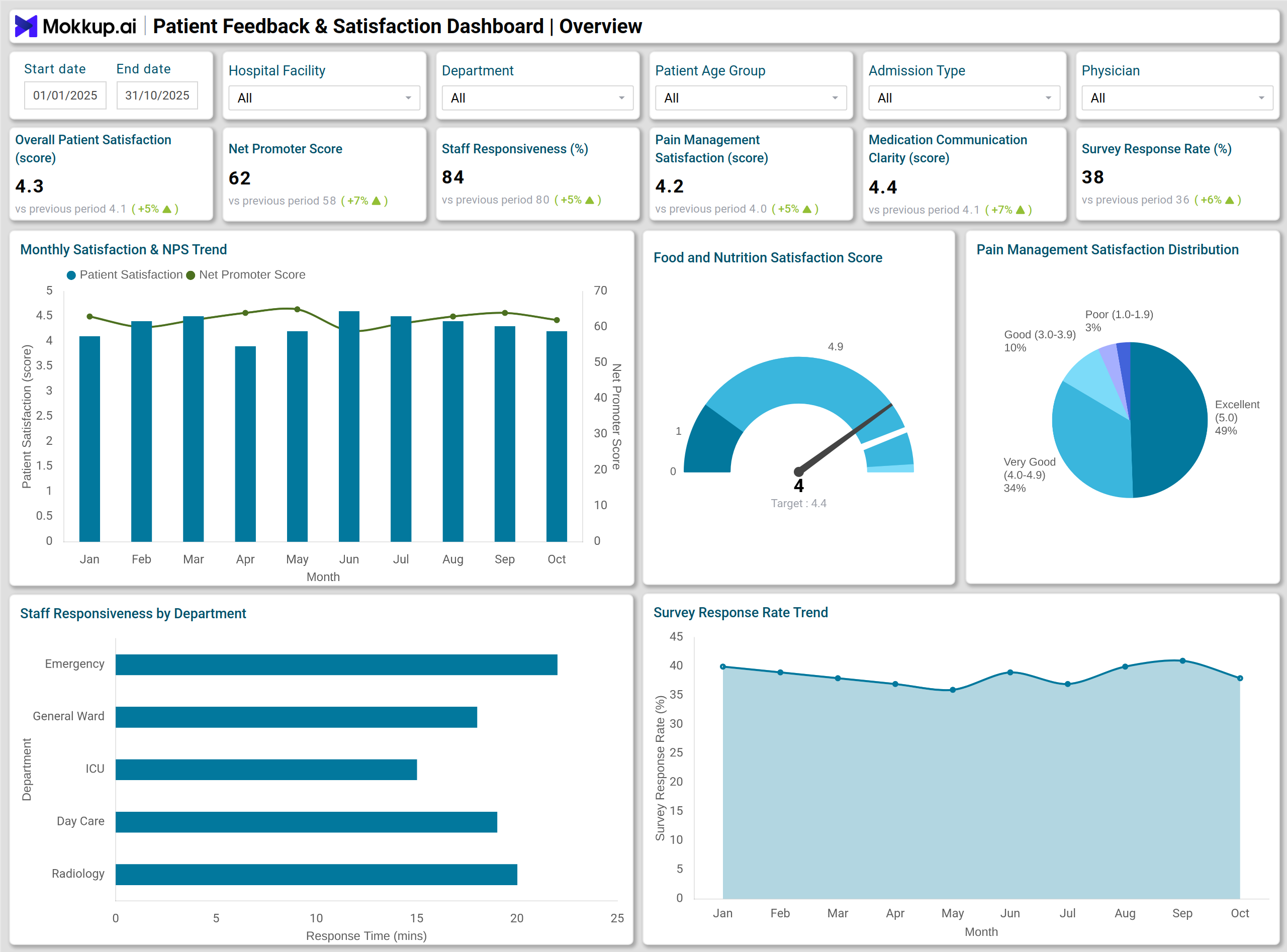Click the up-arrow icon in Survey Response Rate card
Image resolution: width=1287 pixels, height=952 pixels.
[1229, 200]
